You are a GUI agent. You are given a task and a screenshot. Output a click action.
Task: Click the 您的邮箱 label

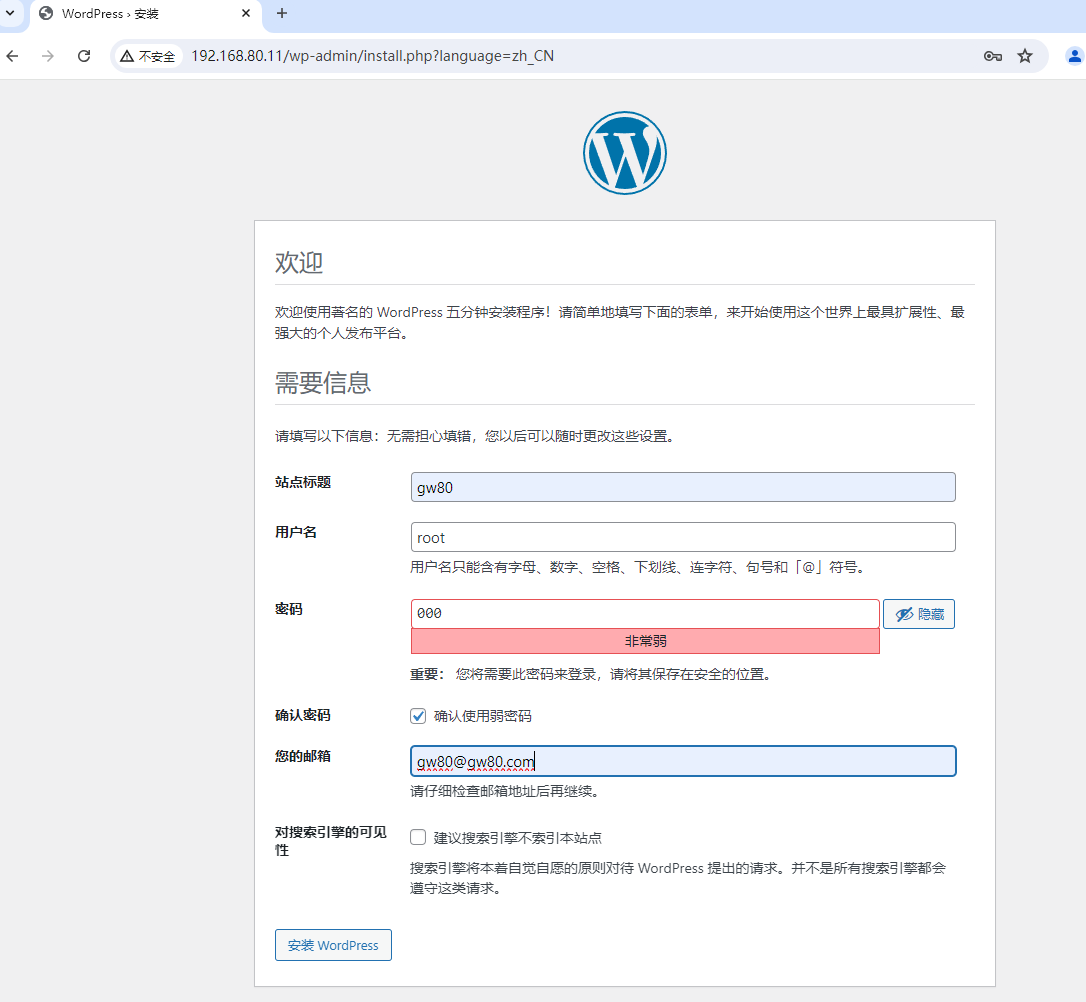click(303, 756)
